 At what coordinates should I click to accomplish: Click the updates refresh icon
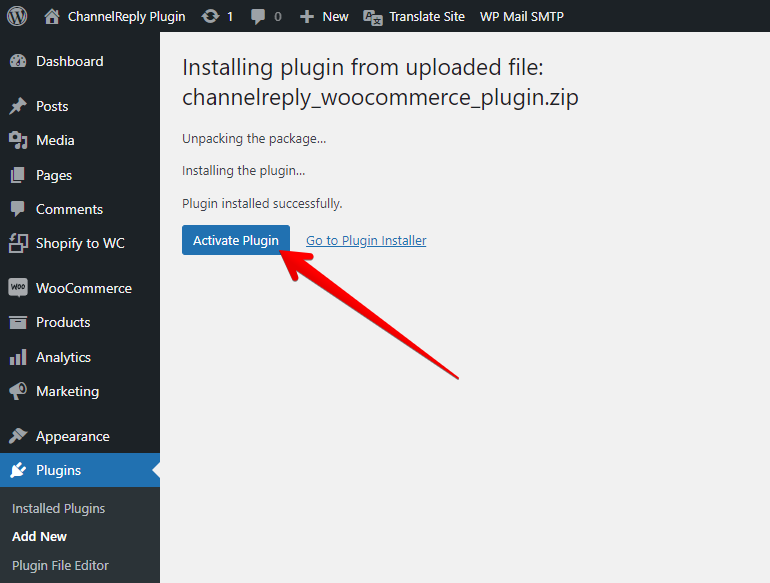pos(210,17)
